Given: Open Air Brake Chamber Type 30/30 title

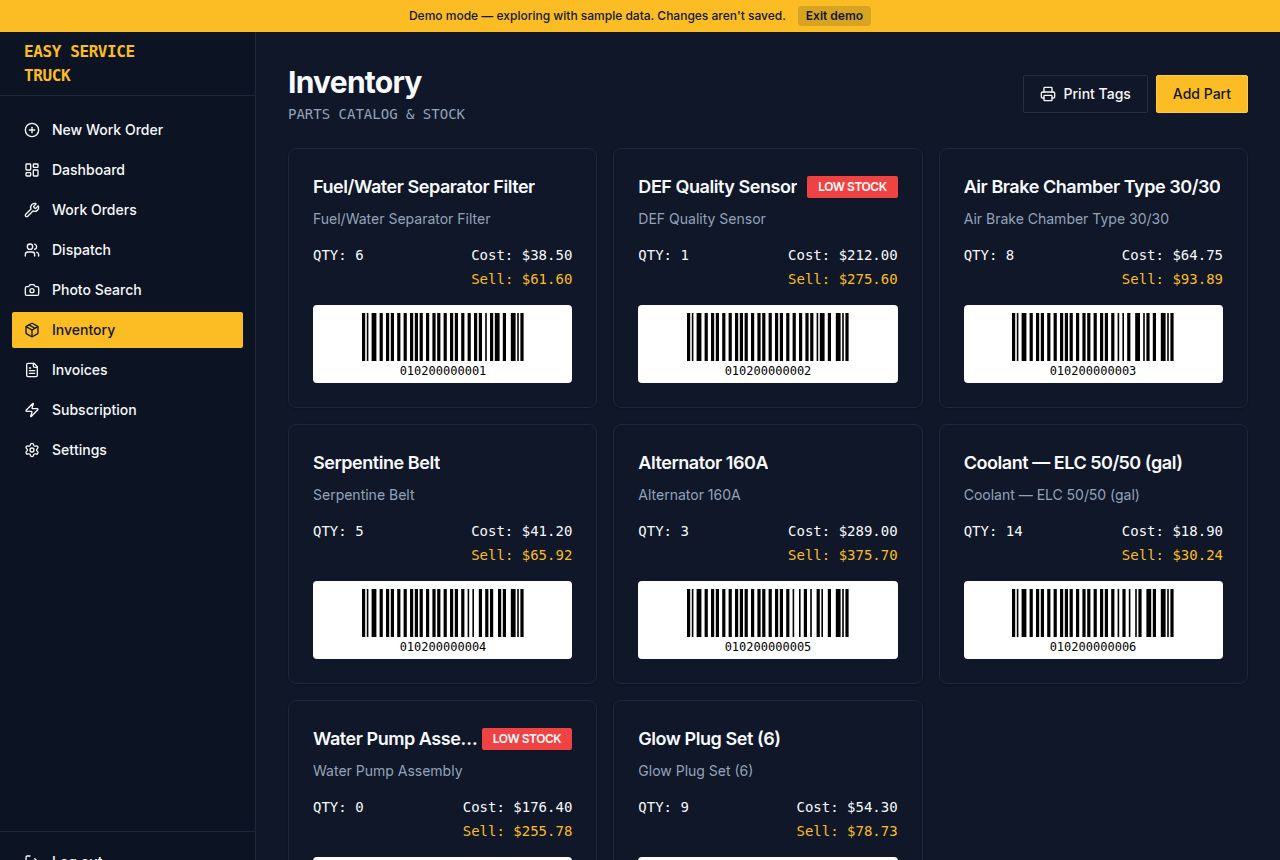Looking at the screenshot, I should (x=1092, y=187).
